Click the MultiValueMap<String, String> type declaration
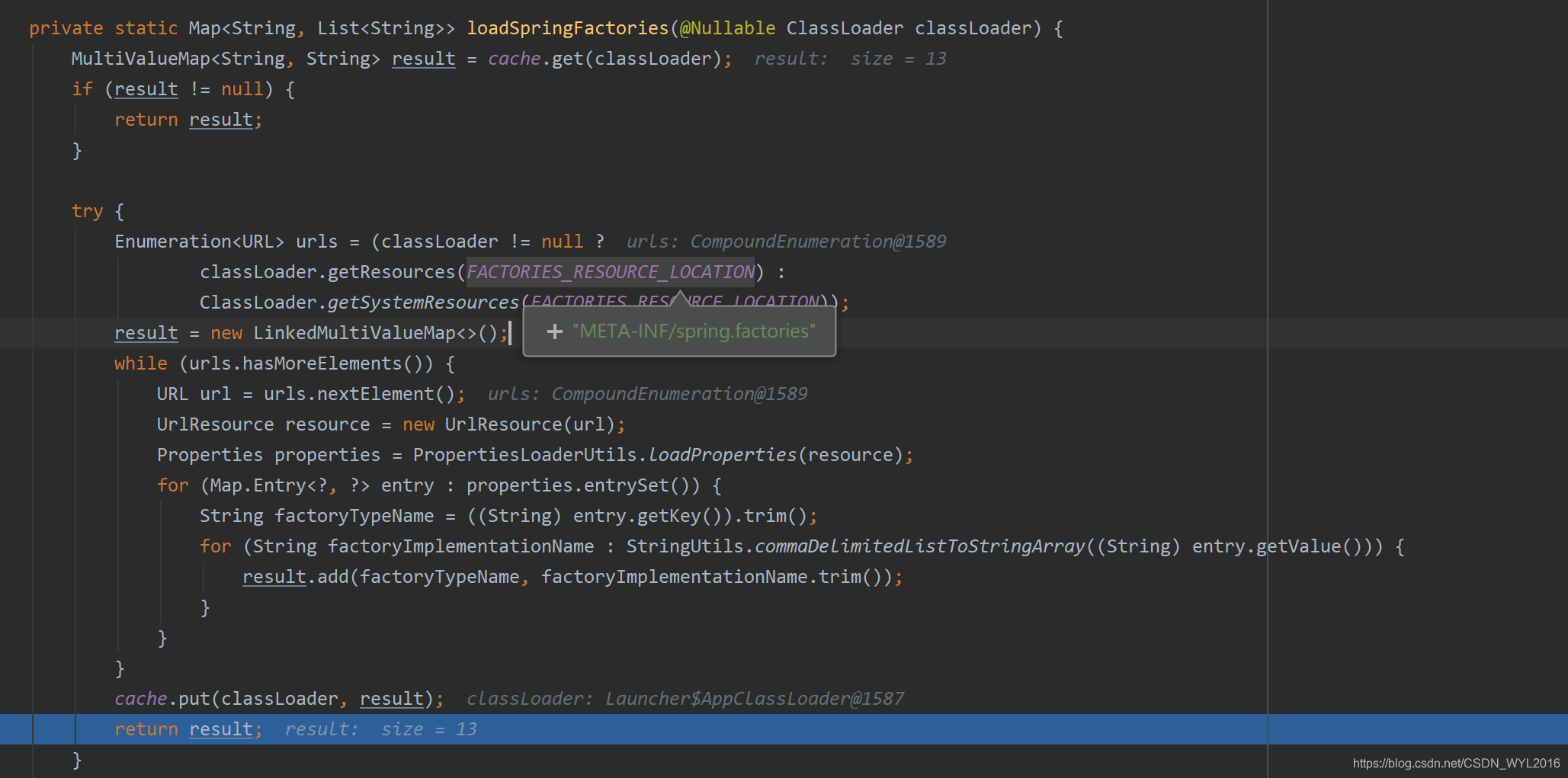 [226, 59]
